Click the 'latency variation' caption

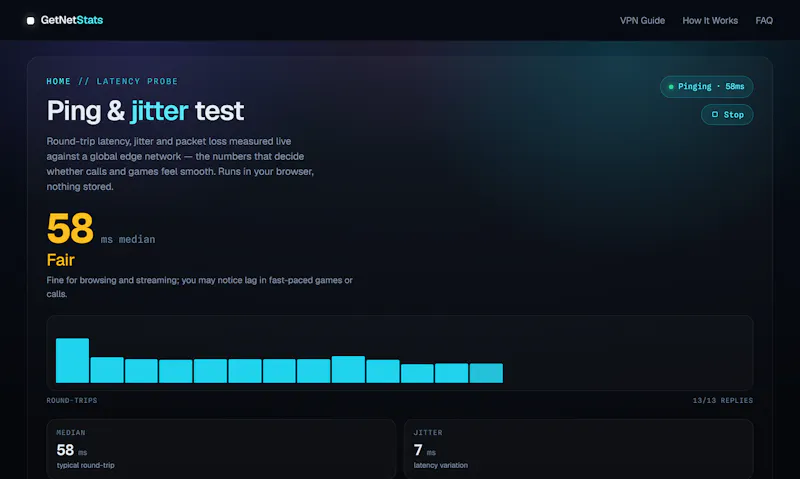pyautogui.click(x=441, y=465)
